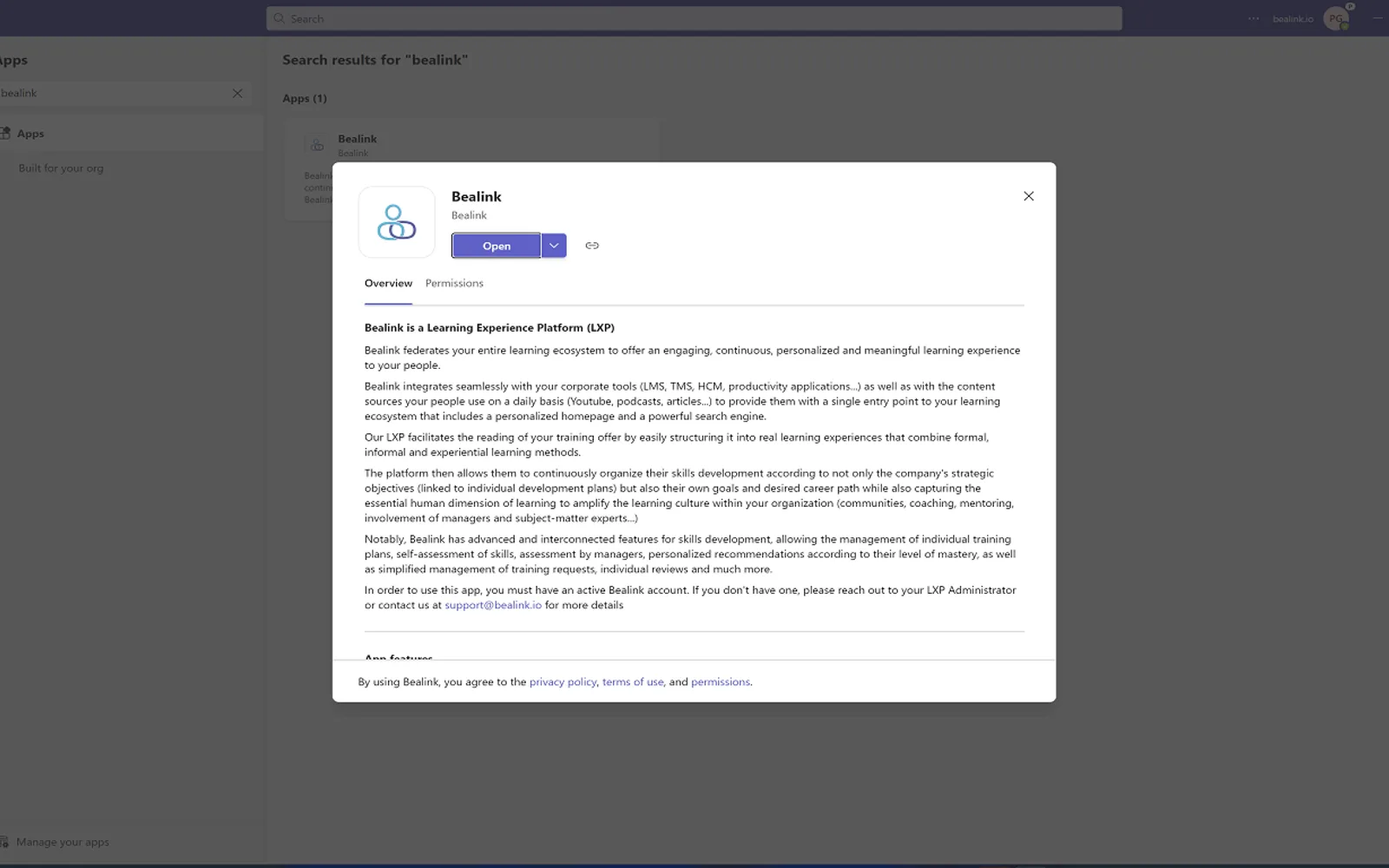The height and width of the screenshot is (868, 1389).
Task: Click heading 'Bealink is a Learning Experience Platform (LXP)'
Action: [x=490, y=328]
